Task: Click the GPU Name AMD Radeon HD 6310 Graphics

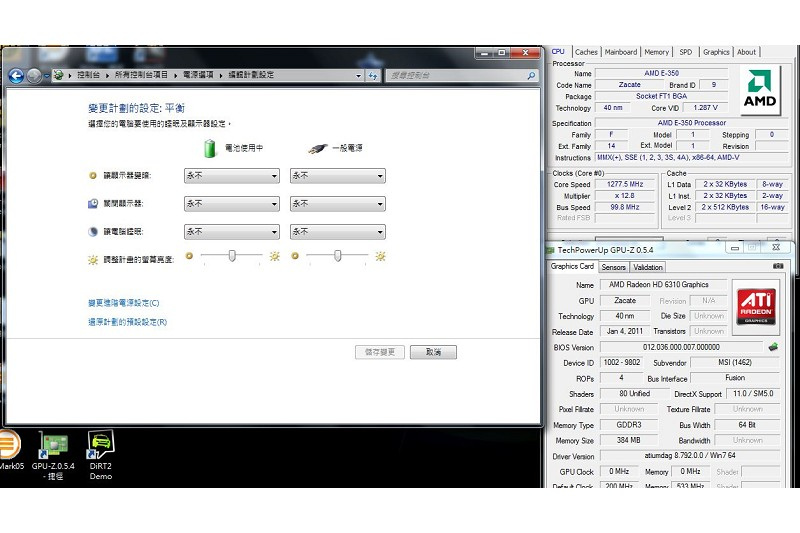Action: pyautogui.click(x=663, y=285)
